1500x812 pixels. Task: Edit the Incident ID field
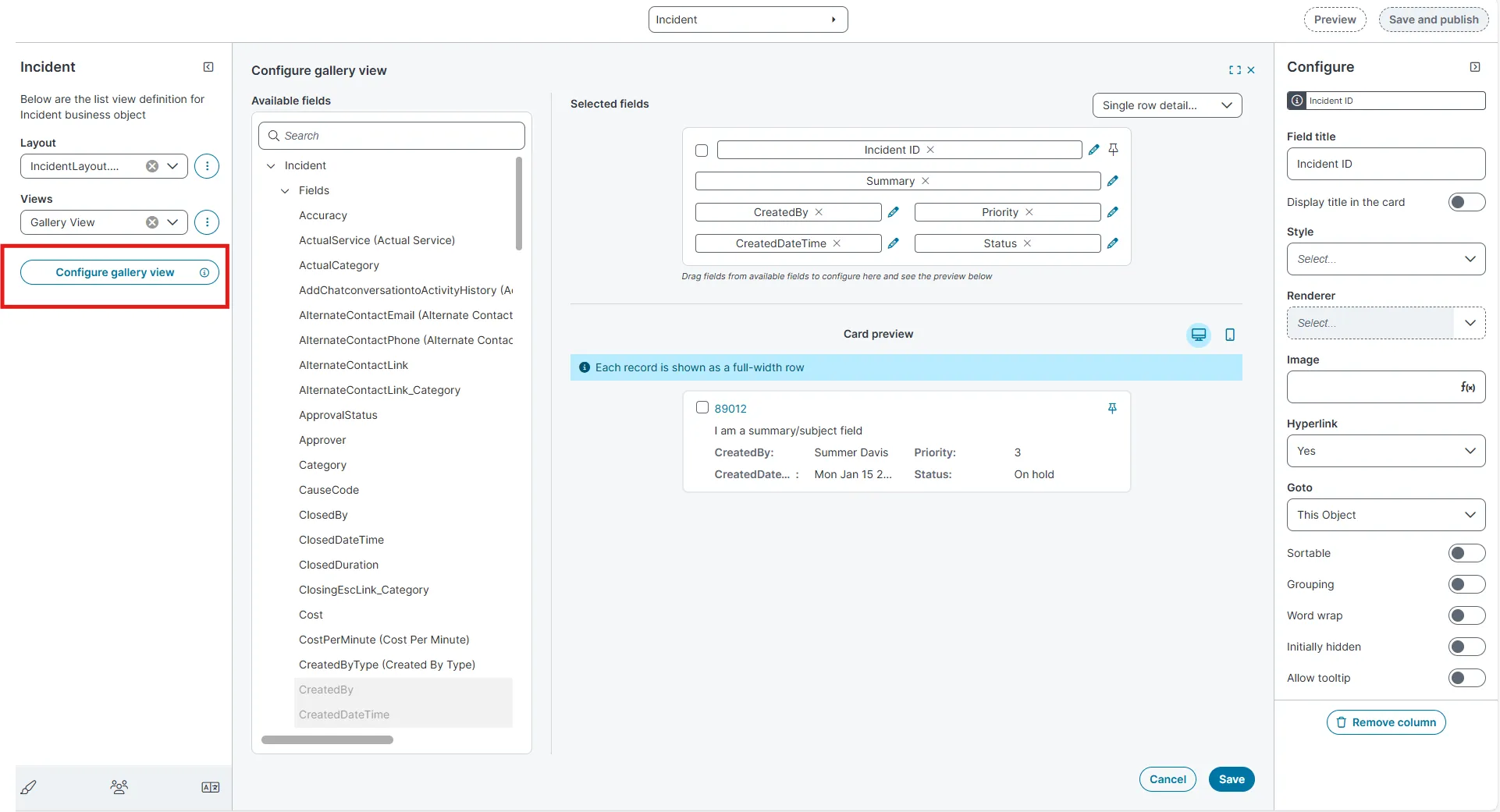(x=1094, y=150)
